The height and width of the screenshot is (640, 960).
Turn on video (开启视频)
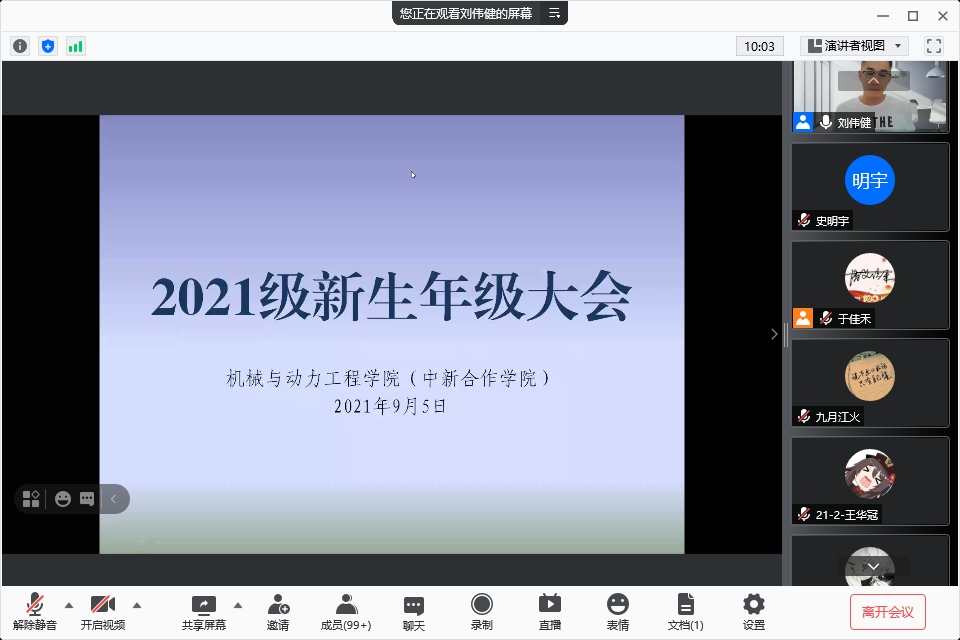103,611
